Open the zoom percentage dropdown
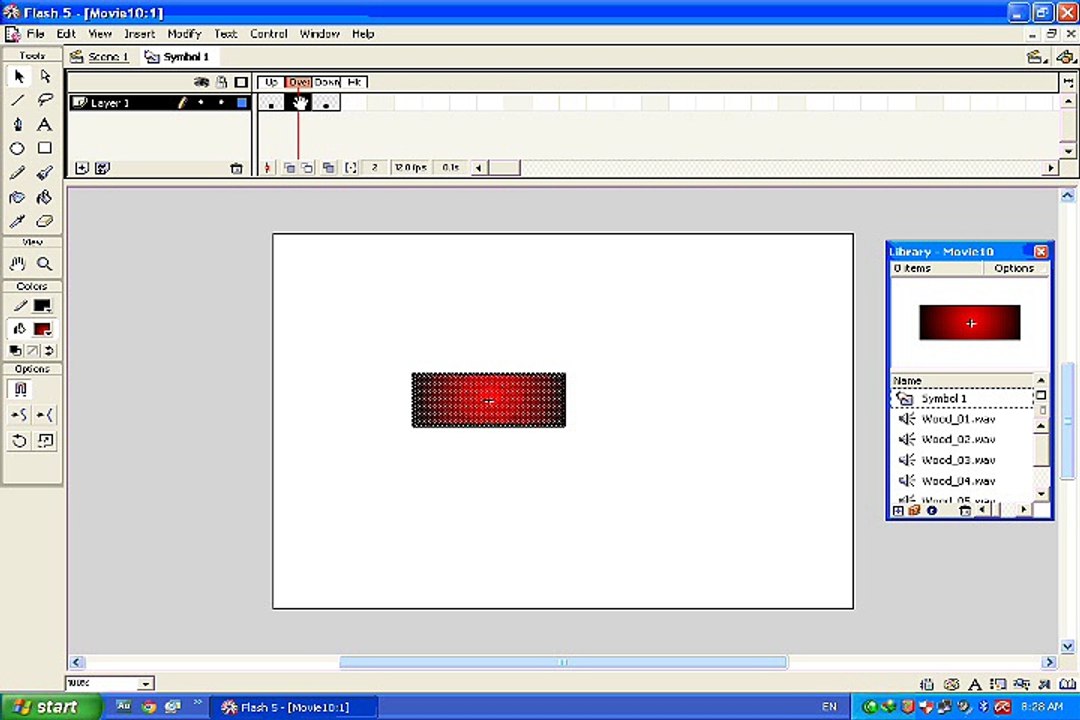Screen dimensions: 1080x720 145,683
